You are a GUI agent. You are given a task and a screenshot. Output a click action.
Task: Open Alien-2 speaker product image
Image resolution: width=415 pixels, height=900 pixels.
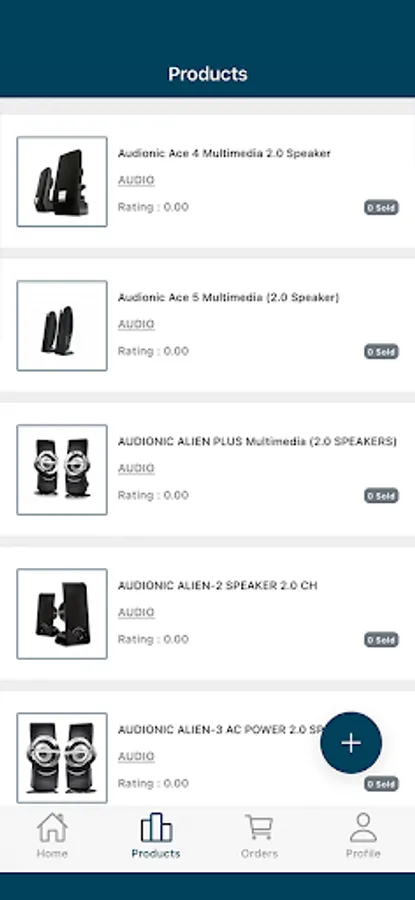[x=62, y=614]
